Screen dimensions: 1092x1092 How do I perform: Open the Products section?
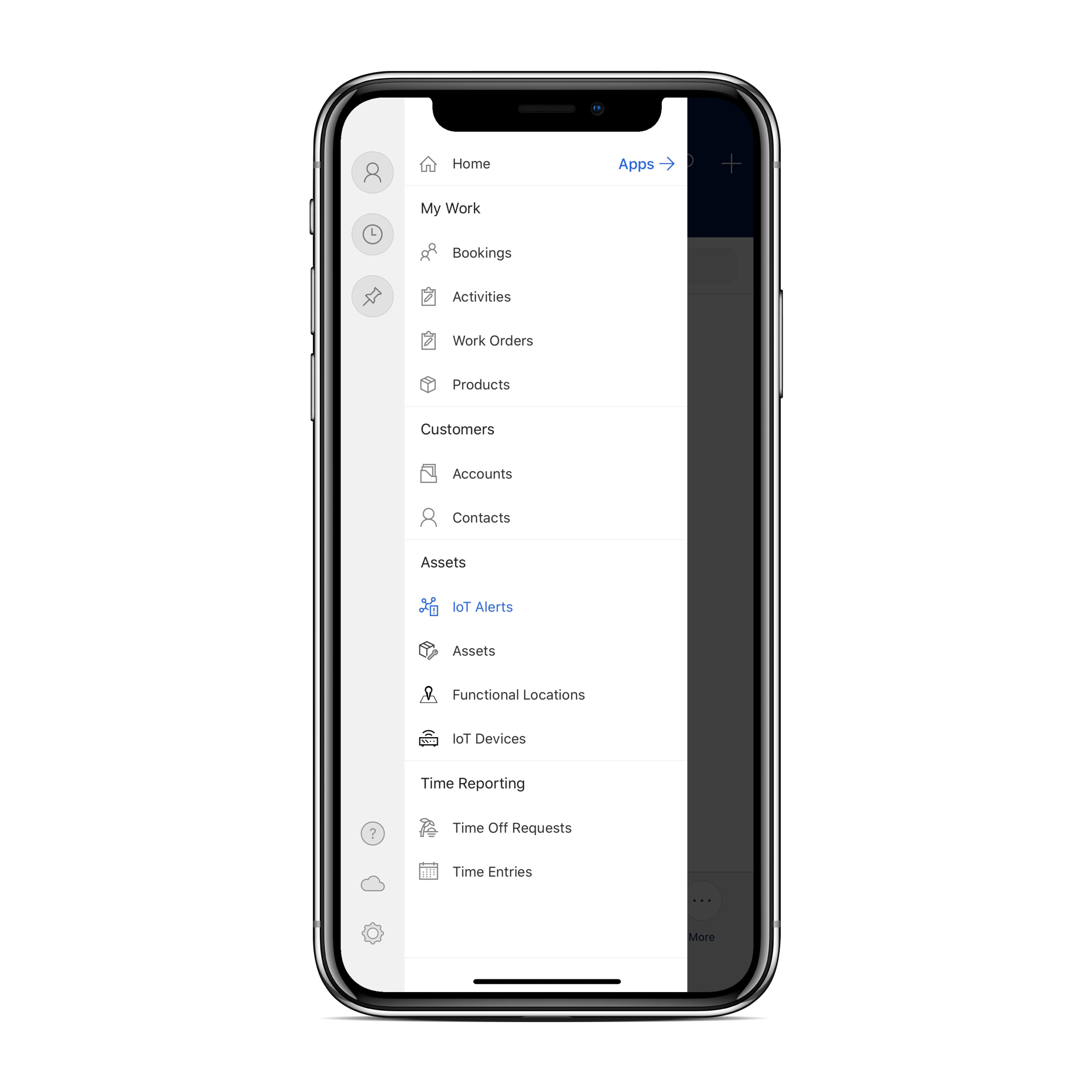(x=480, y=384)
